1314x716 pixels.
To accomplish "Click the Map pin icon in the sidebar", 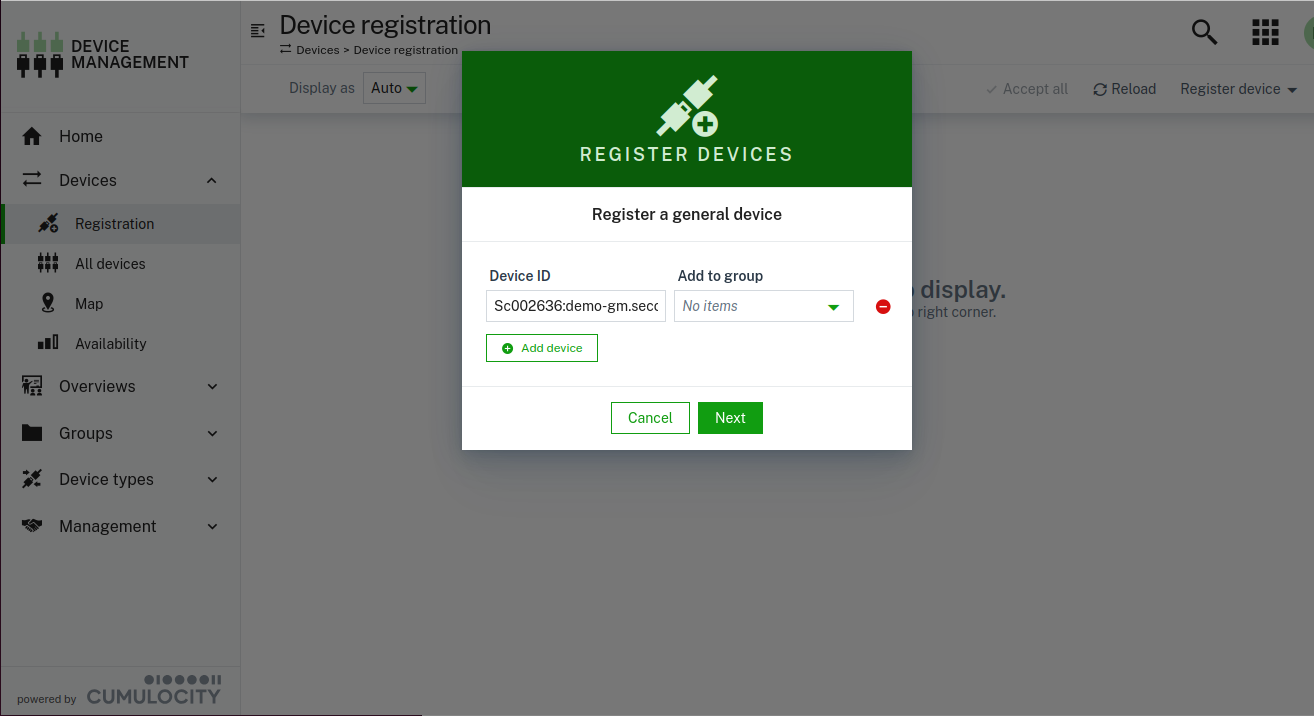I will (47, 303).
